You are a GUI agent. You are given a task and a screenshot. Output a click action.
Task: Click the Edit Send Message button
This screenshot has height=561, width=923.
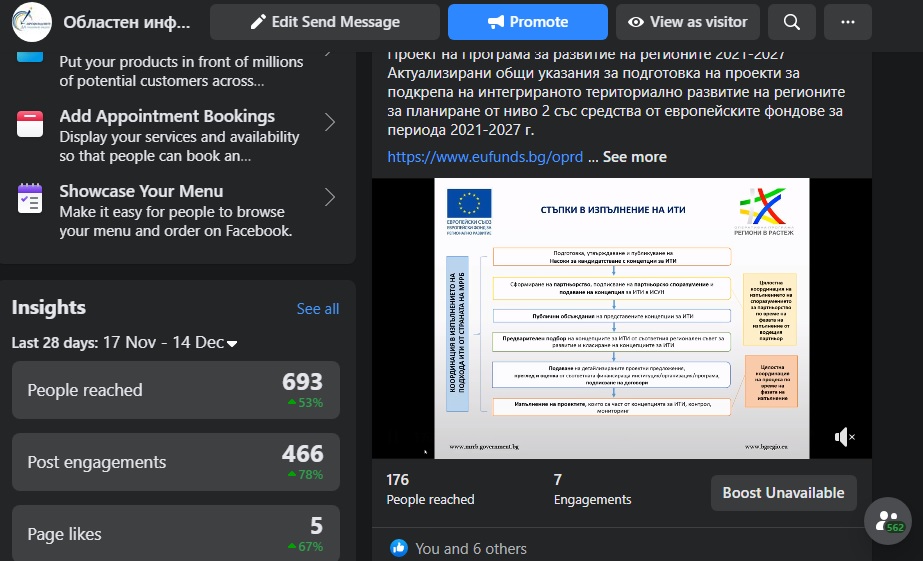[325, 22]
